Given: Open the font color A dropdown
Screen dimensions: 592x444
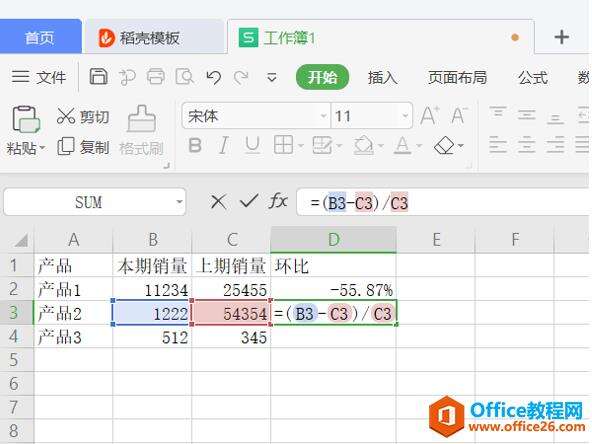Looking at the screenshot, I should (x=419, y=146).
